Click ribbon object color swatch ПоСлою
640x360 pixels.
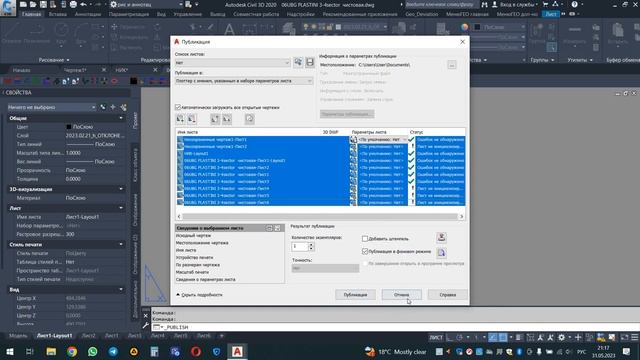point(477,27)
